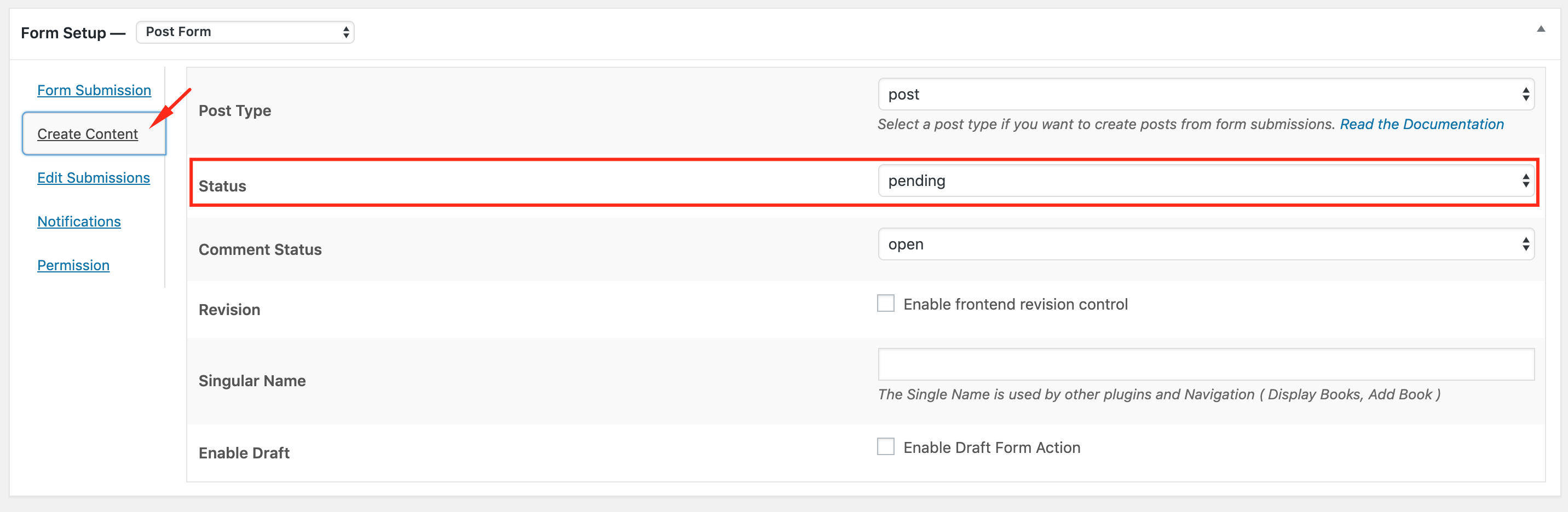Open the Notifications settings section

click(78, 222)
